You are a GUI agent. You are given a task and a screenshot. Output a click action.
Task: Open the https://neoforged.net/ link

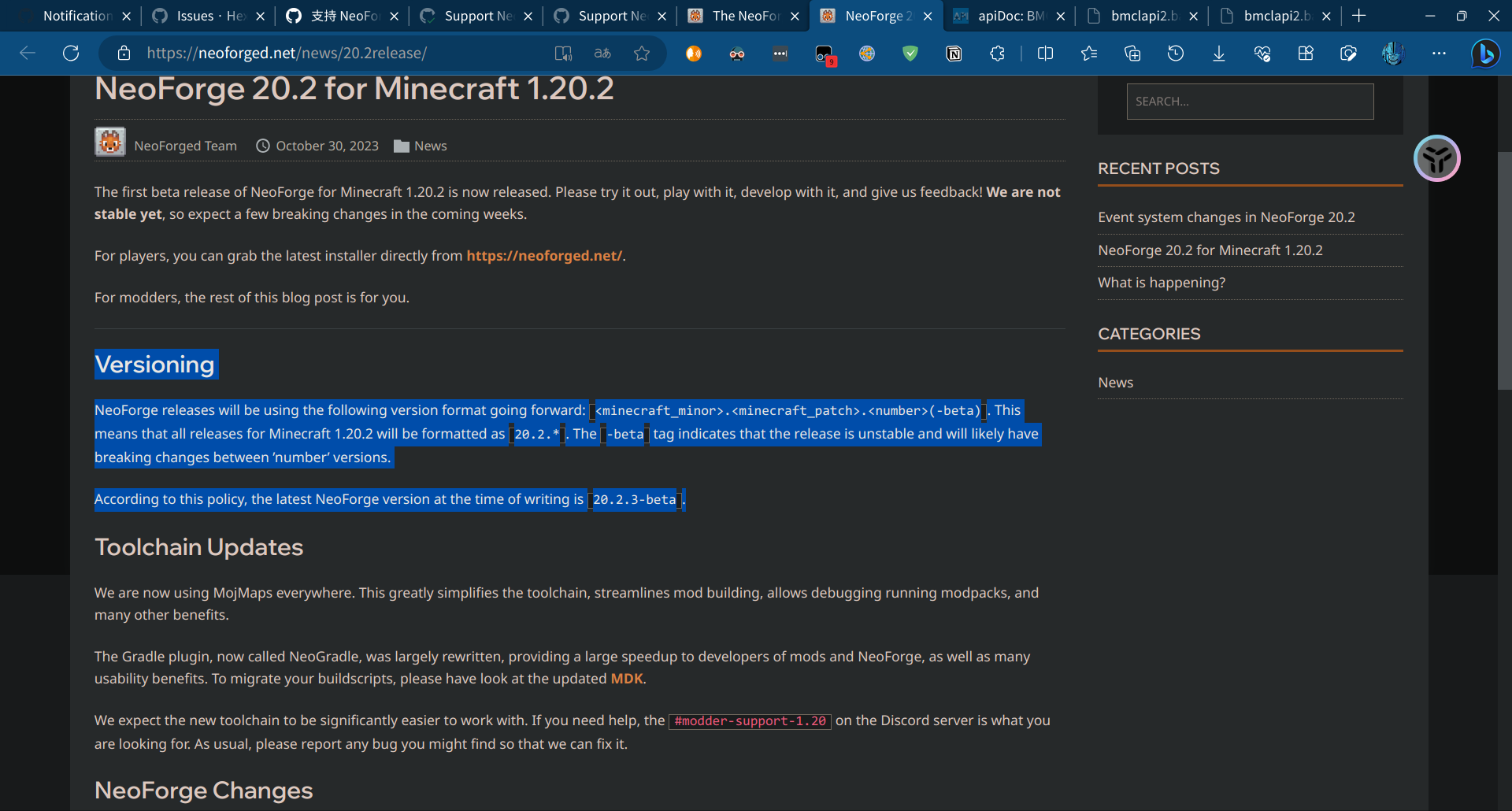tap(544, 256)
